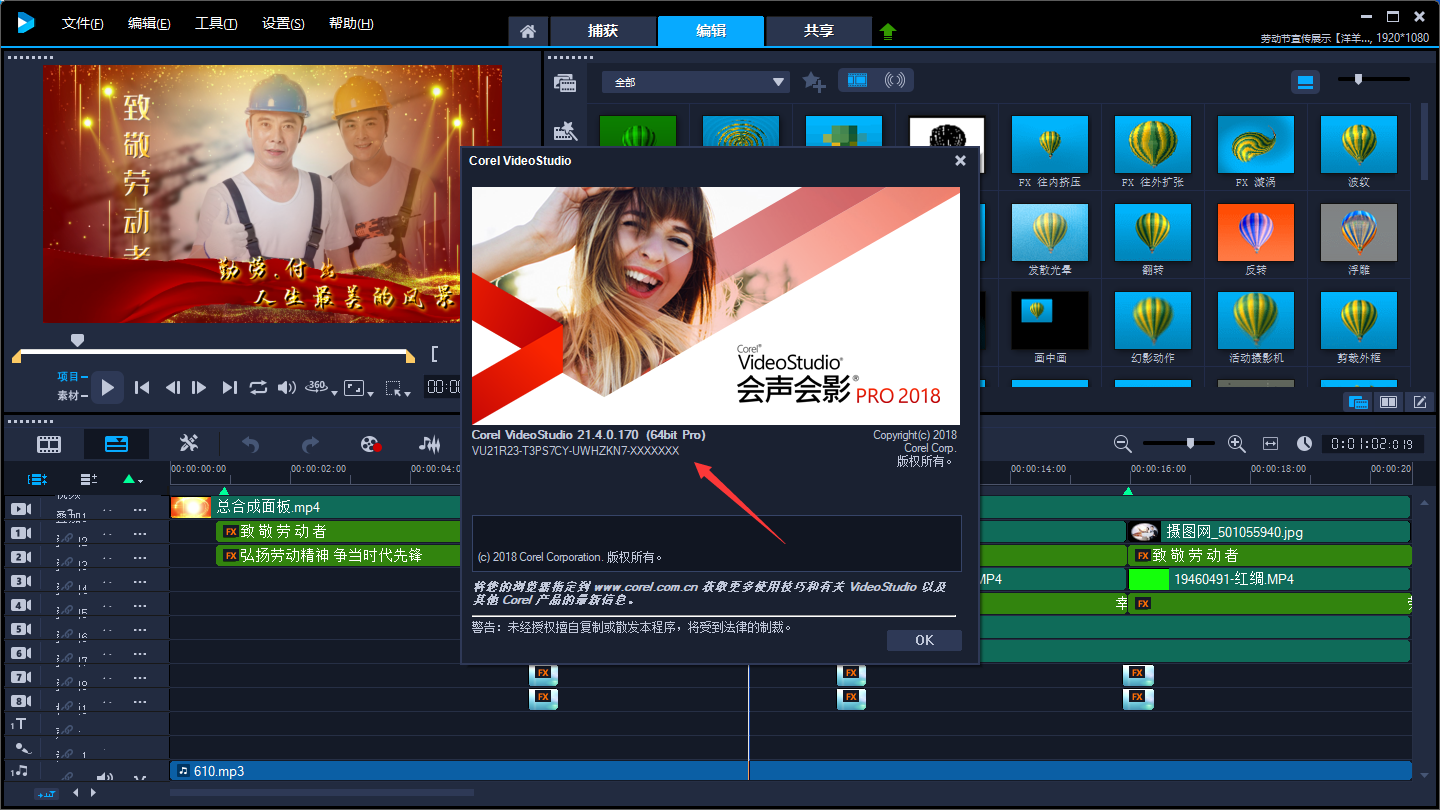Zoom out the timeline
Image resolution: width=1440 pixels, height=810 pixels.
pos(1123,443)
